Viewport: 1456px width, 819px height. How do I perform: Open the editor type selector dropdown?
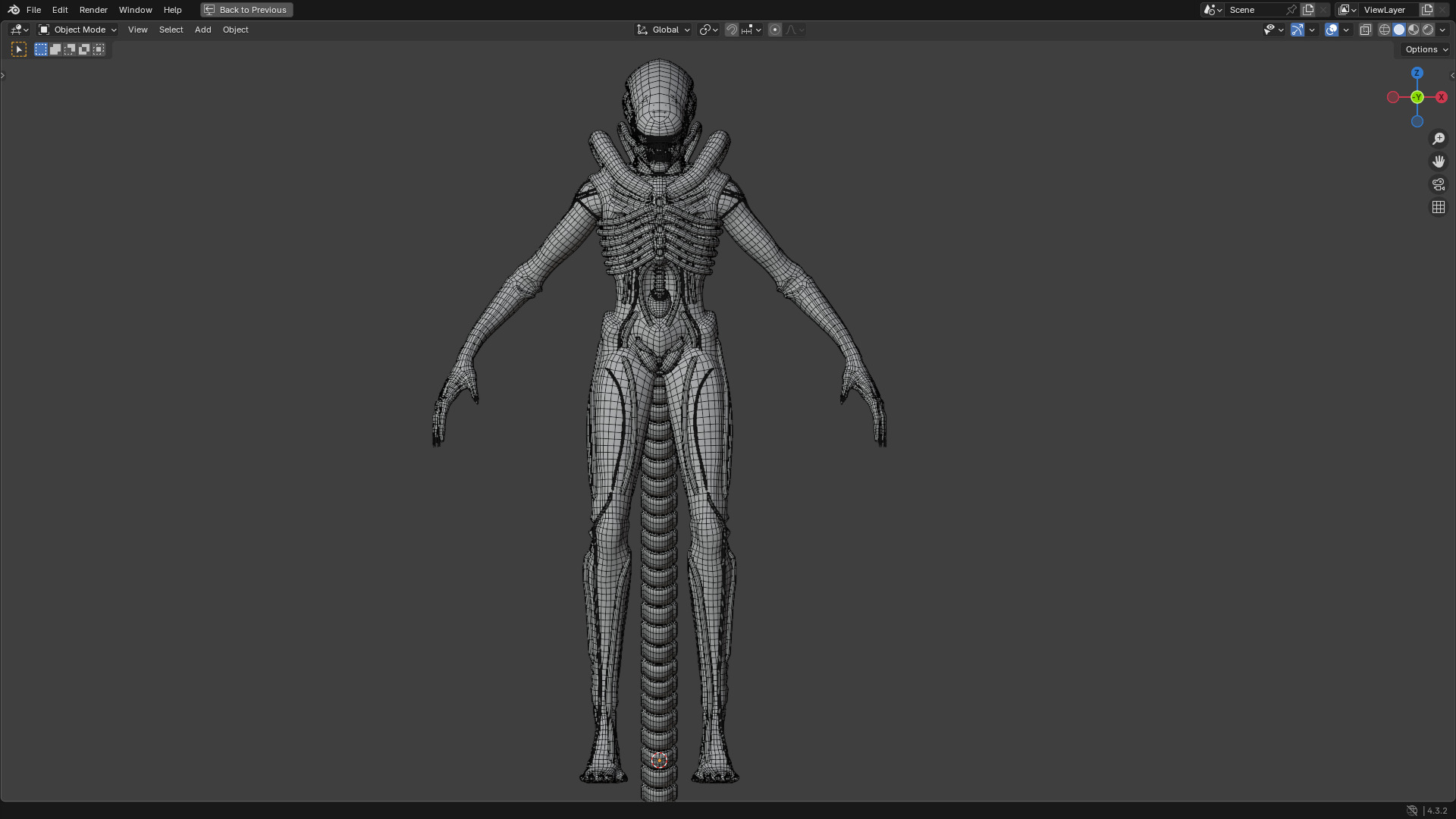coord(19,30)
